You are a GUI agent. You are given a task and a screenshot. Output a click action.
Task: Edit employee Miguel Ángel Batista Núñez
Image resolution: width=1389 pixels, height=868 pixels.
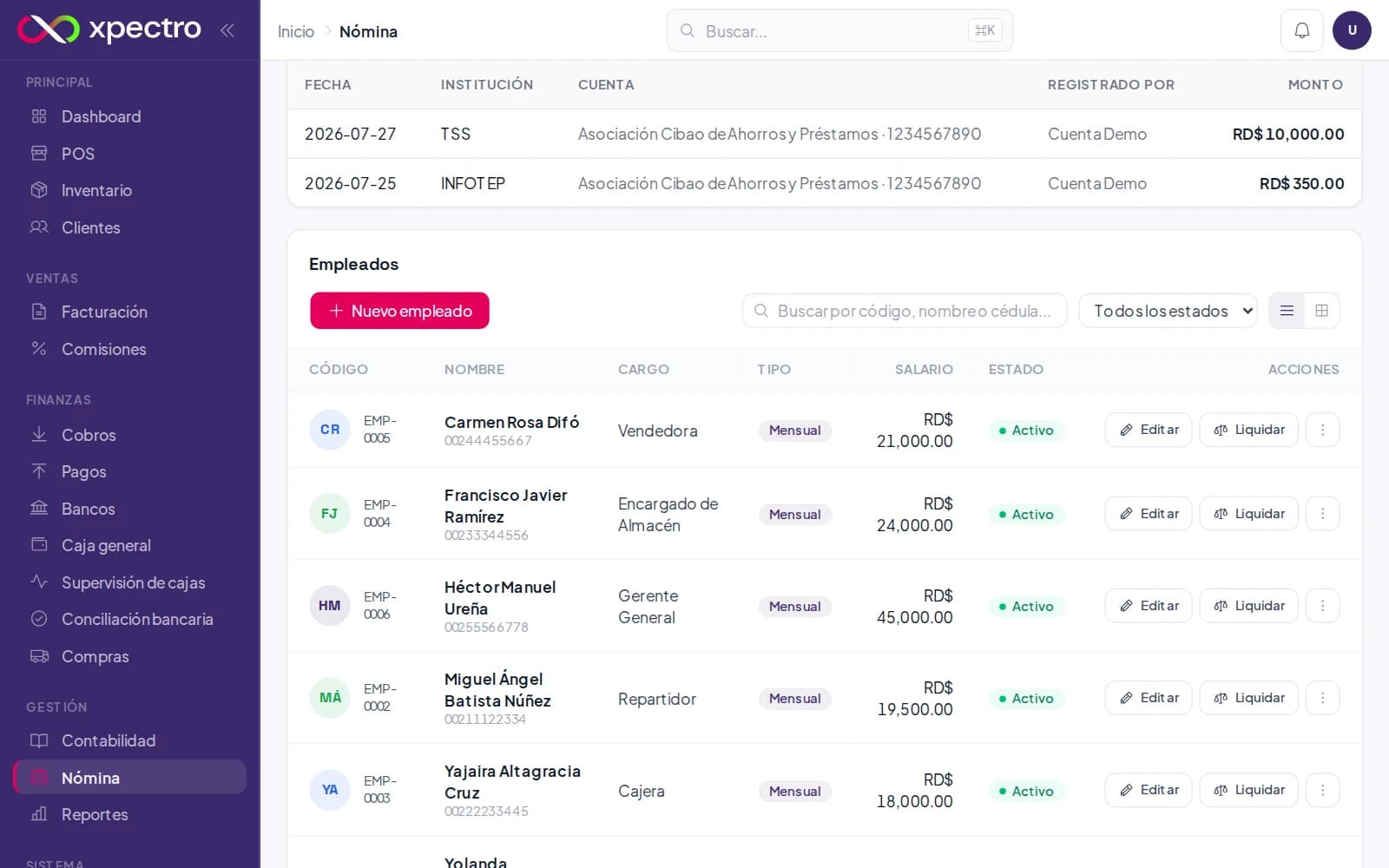point(1148,698)
